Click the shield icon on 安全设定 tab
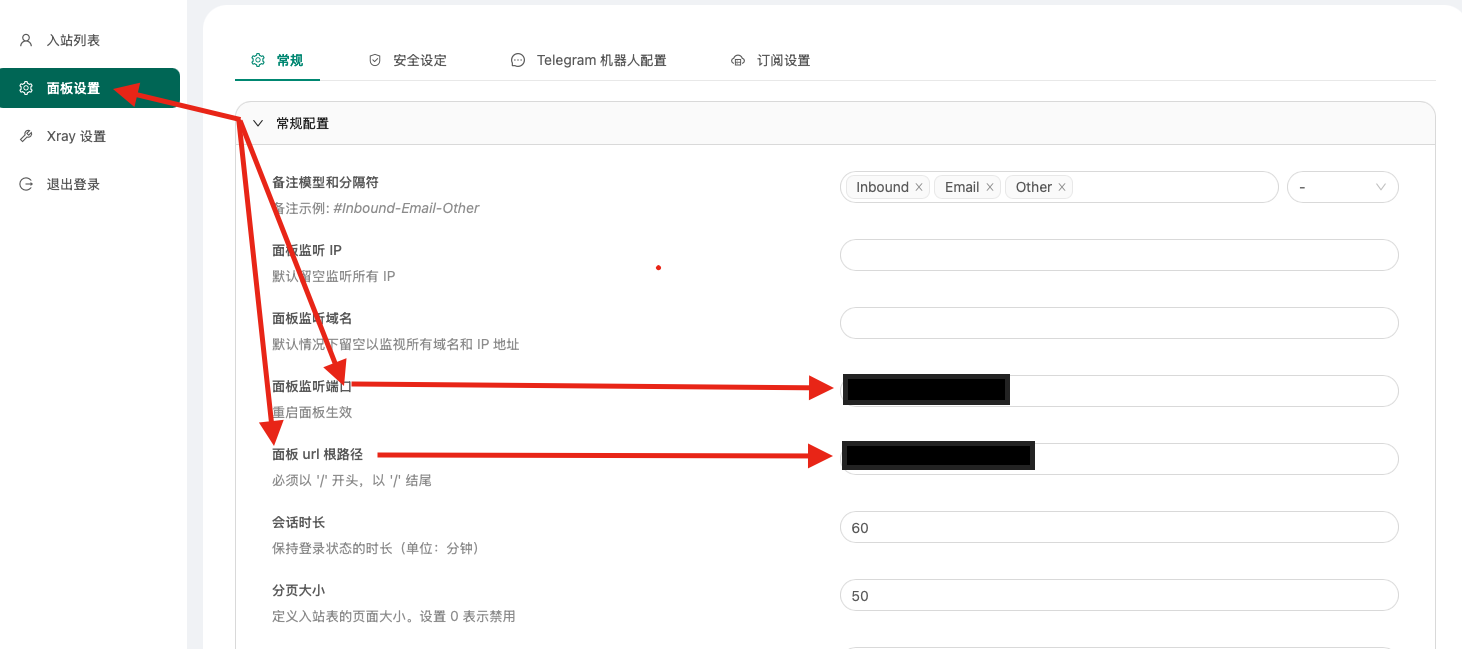The height and width of the screenshot is (649, 1462). point(375,60)
